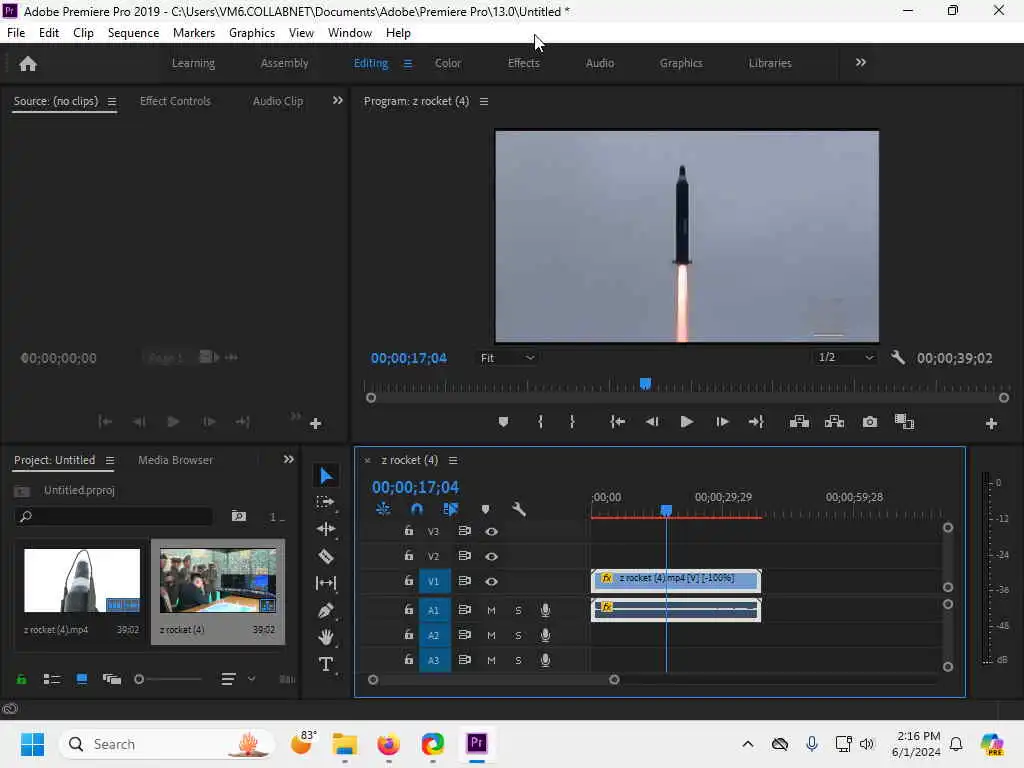Select the Pen tool

(x=326, y=610)
